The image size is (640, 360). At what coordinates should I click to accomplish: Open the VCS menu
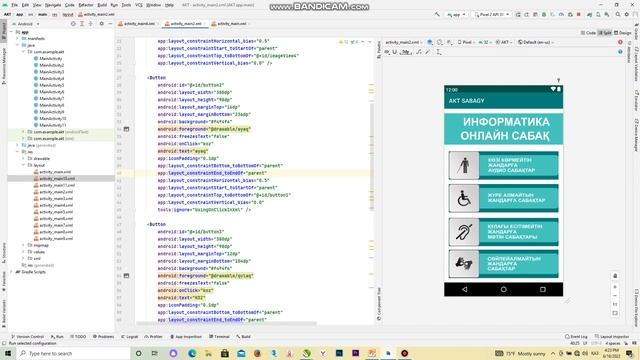[139, 5]
